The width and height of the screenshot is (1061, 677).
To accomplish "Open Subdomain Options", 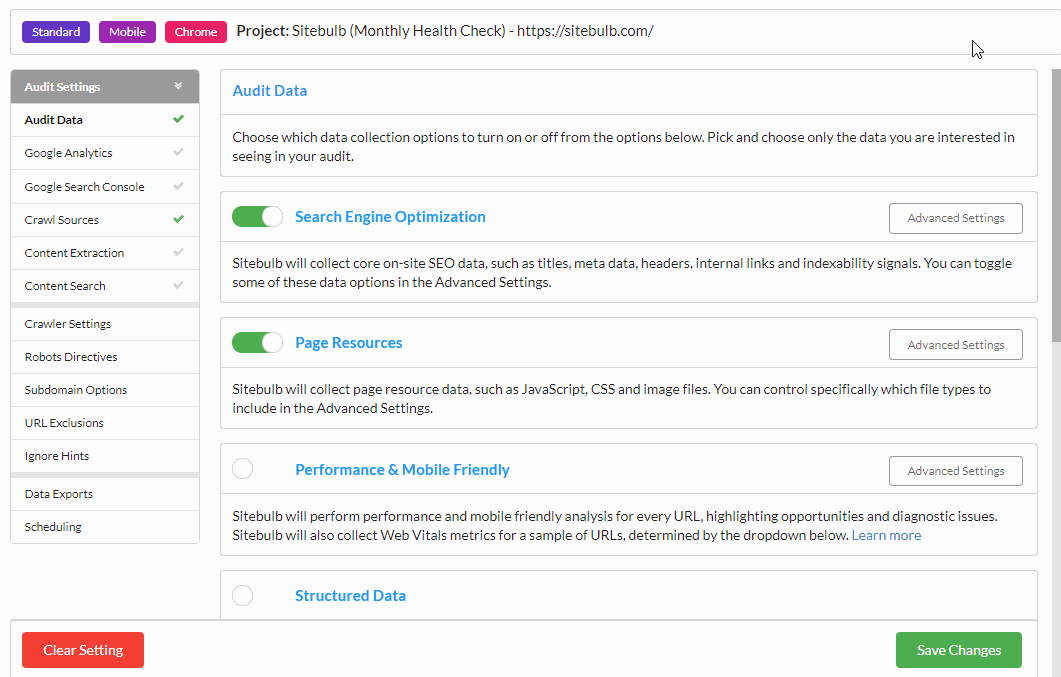I will tap(105, 390).
